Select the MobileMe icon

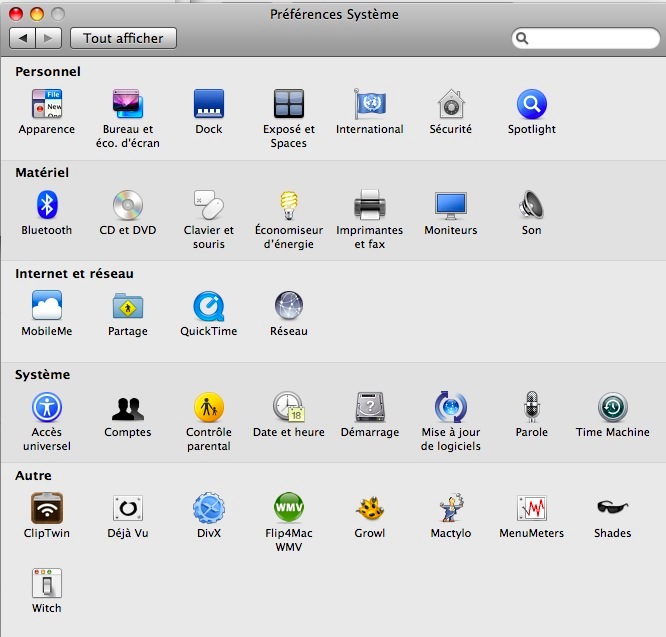click(47, 307)
